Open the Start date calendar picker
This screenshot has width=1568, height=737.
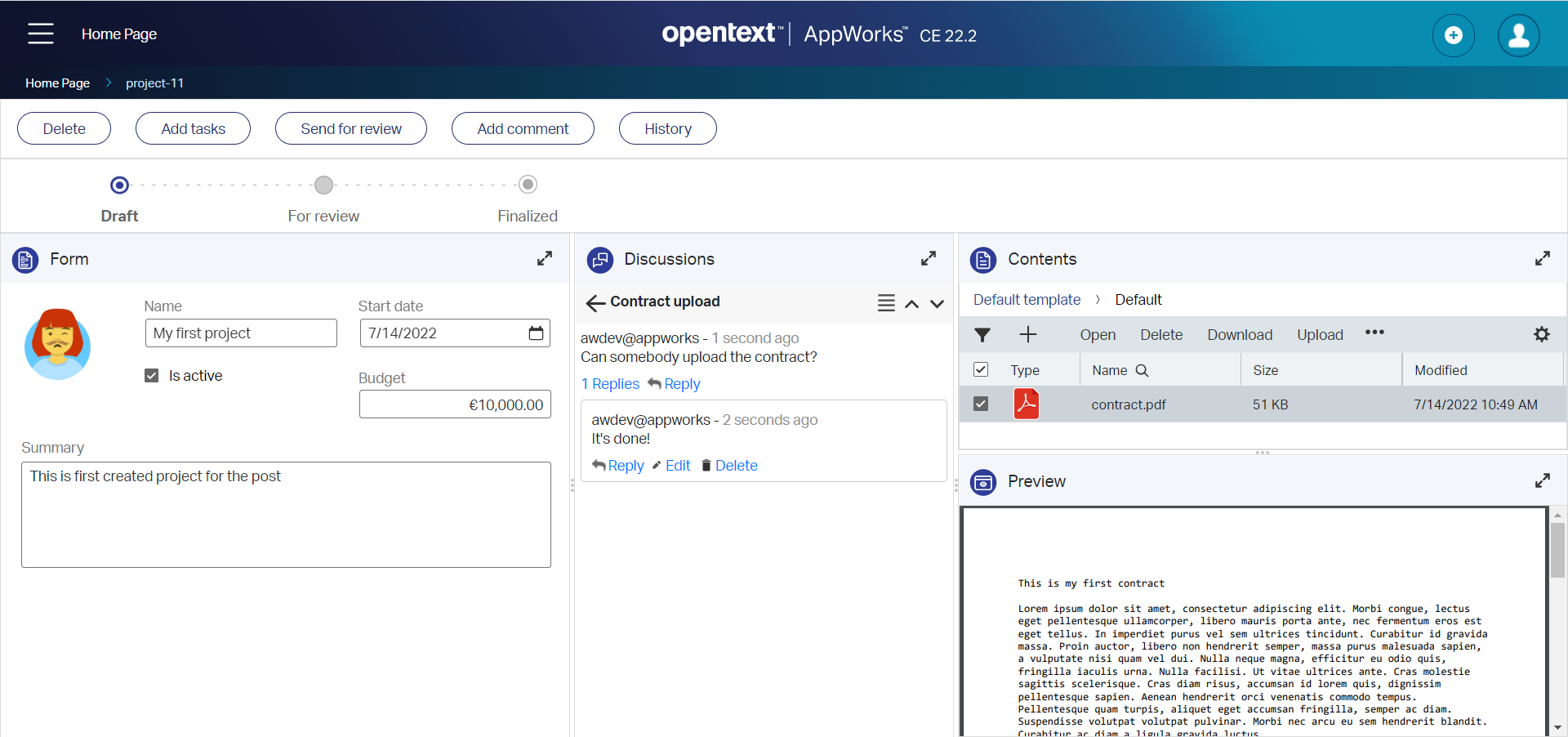[536, 333]
